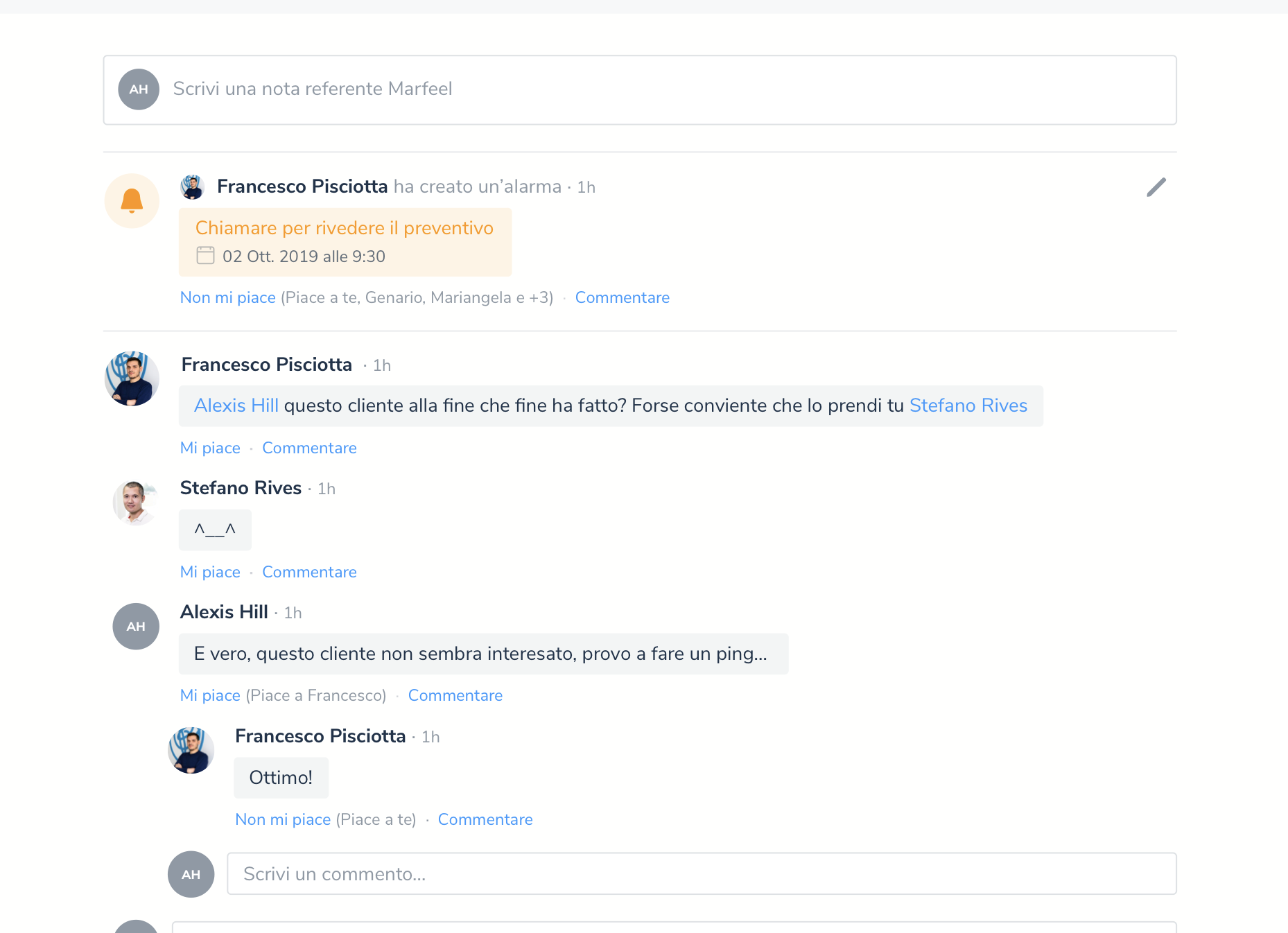The height and width of the screenshot is (933, 1288).
Task: Click Francesco's avatar beside the Ottimo reply
Action: 191,750
